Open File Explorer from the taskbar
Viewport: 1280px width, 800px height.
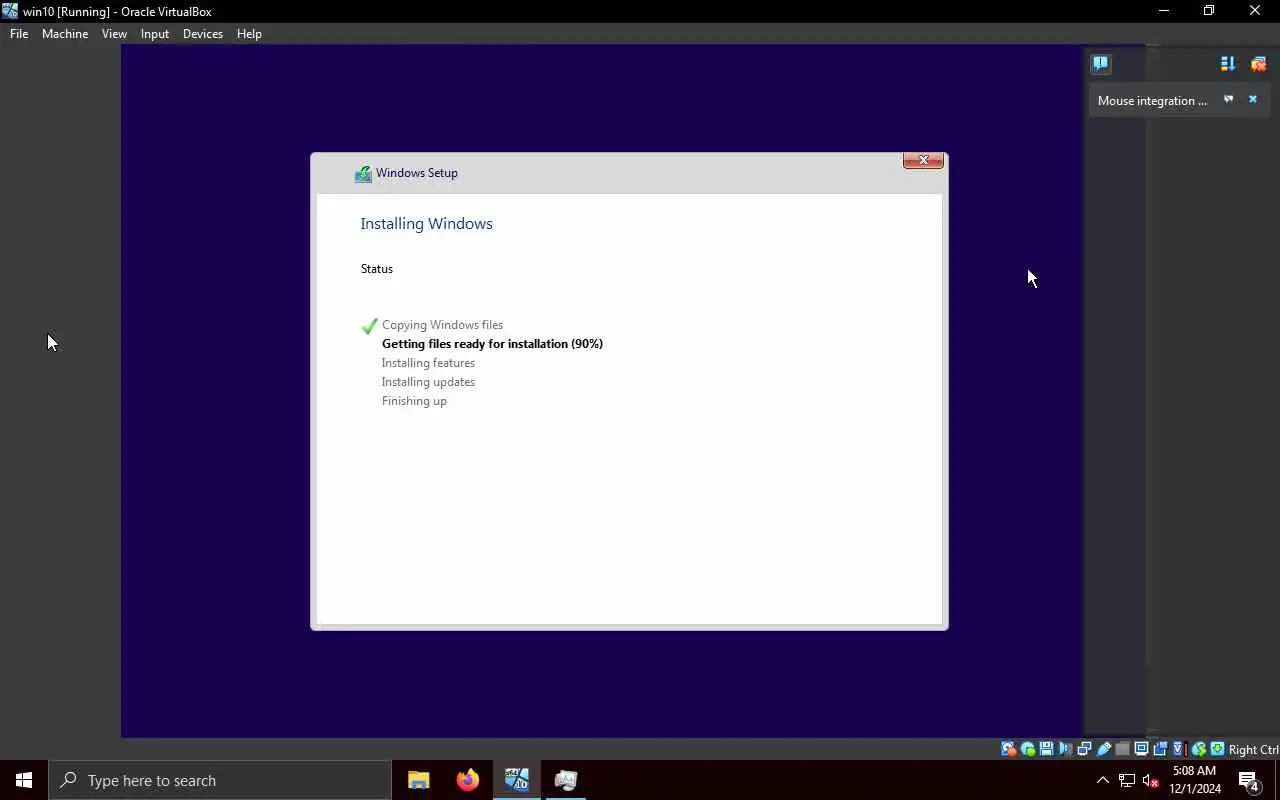(x=419, y=780)
